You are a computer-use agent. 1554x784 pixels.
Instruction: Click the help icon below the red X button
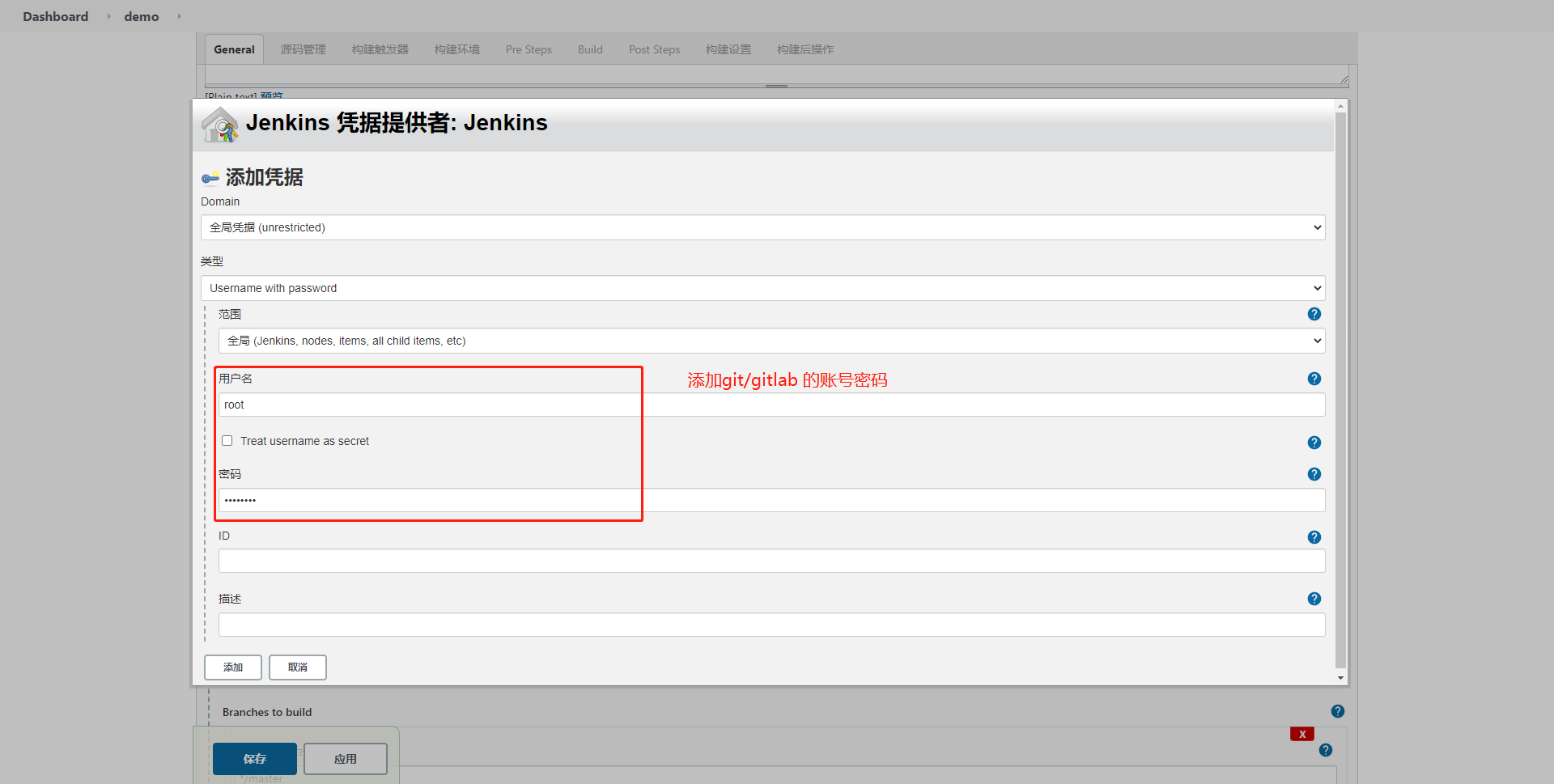tap(1325, 750)
